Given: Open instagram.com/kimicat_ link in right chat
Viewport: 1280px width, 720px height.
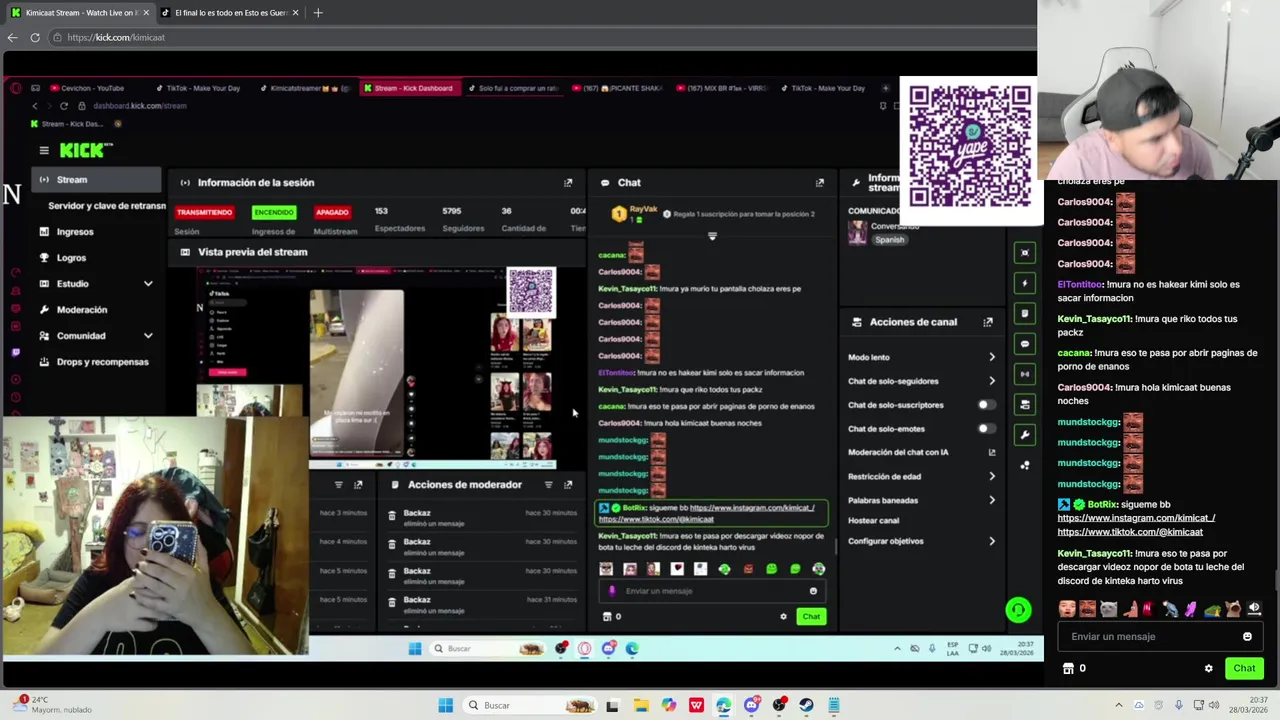Looking at the screenshot, I should [1136, 518].
